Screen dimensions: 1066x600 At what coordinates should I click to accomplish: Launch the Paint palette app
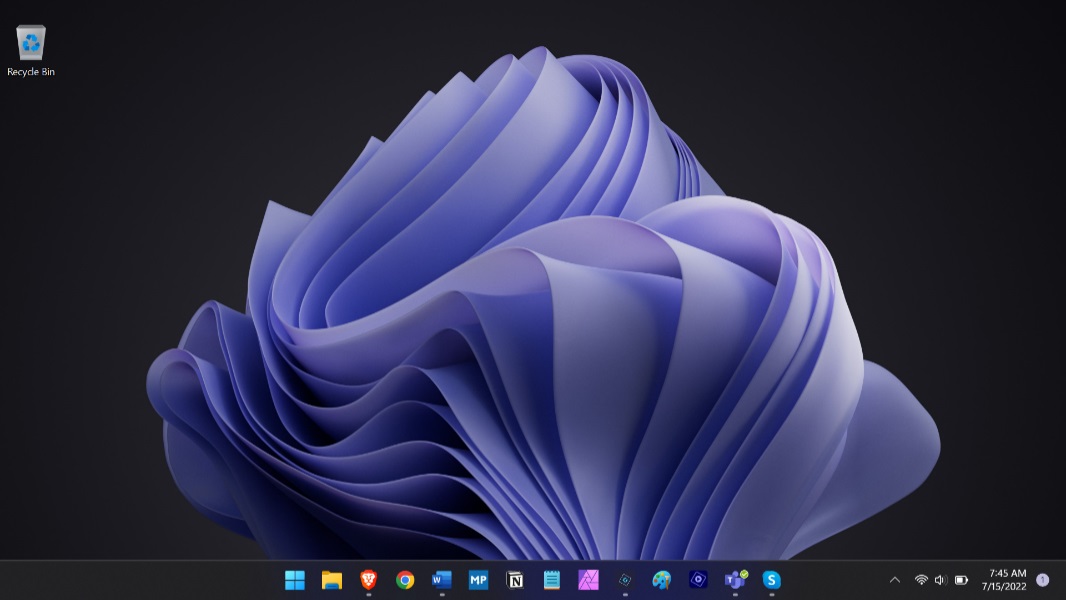click(661, 580)
